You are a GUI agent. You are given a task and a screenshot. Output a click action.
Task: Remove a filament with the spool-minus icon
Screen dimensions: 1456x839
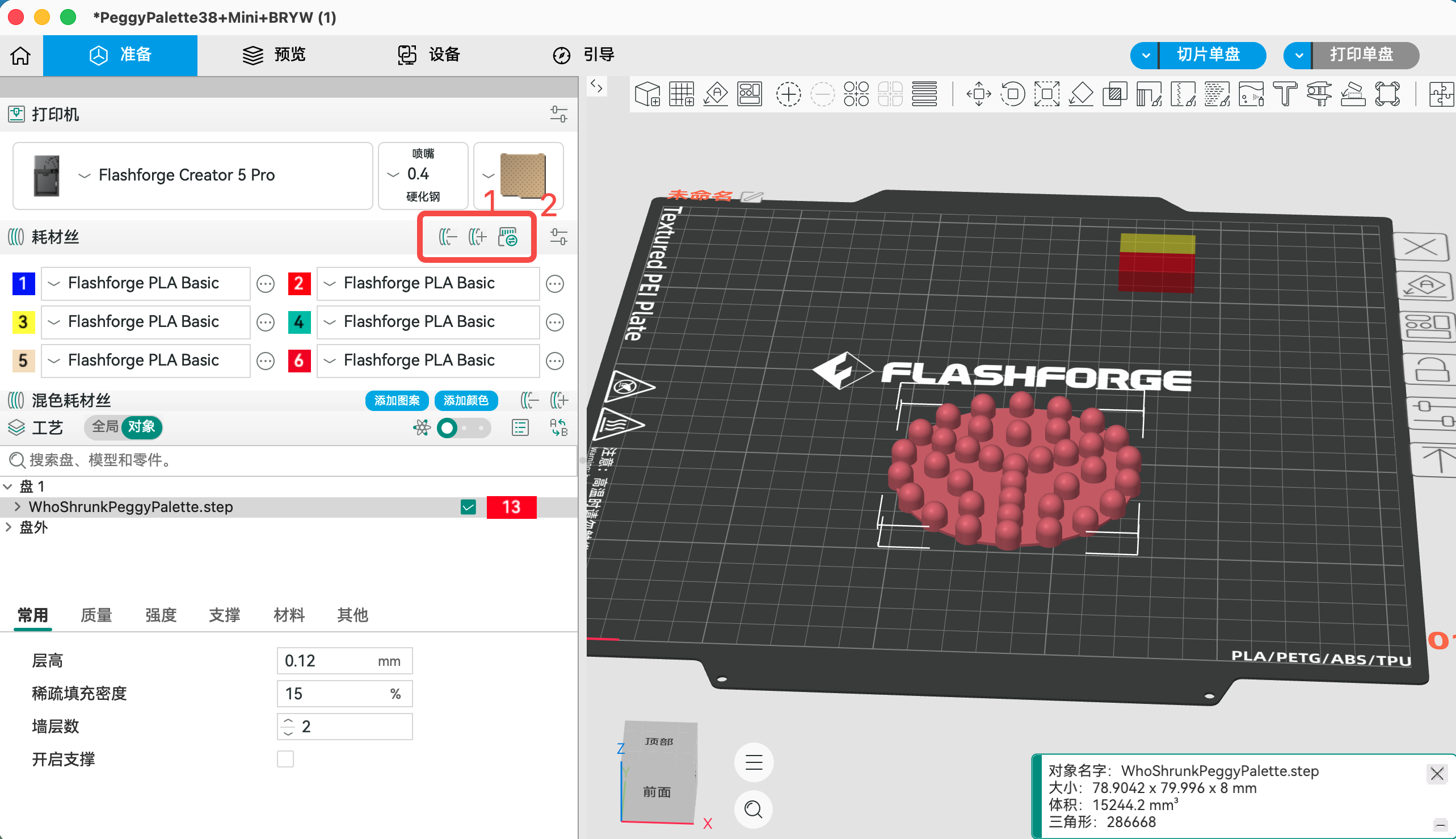(x=448, y=237)
